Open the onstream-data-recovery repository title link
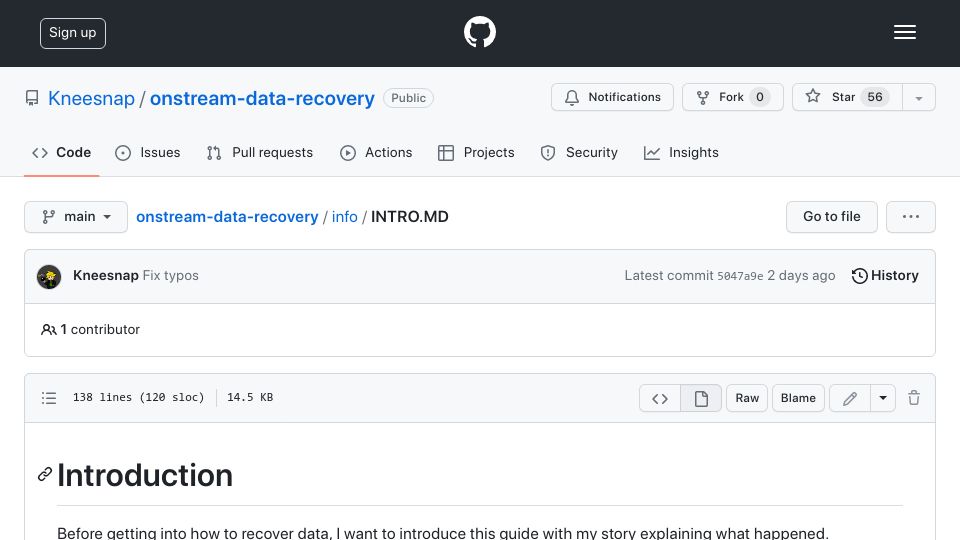 click(x=262, y=98)
